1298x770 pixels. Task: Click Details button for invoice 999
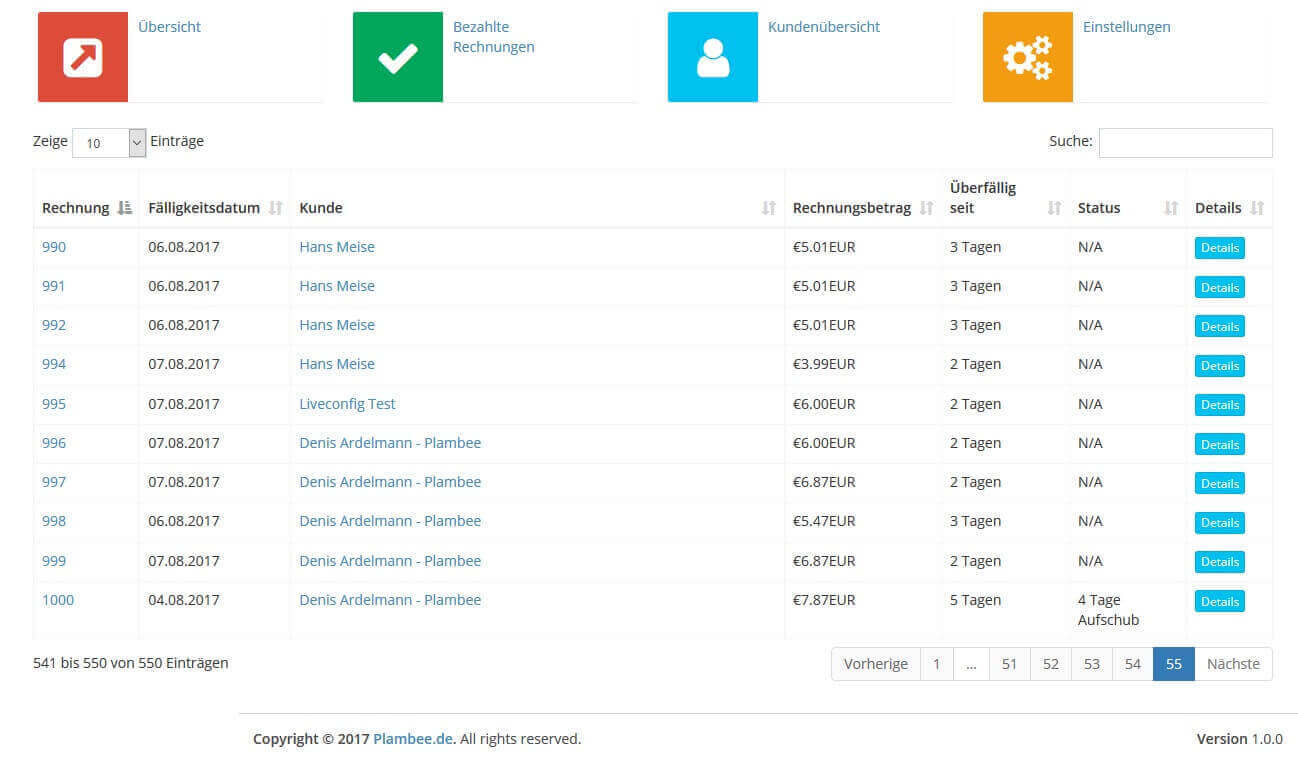[x=1219, y=562]
